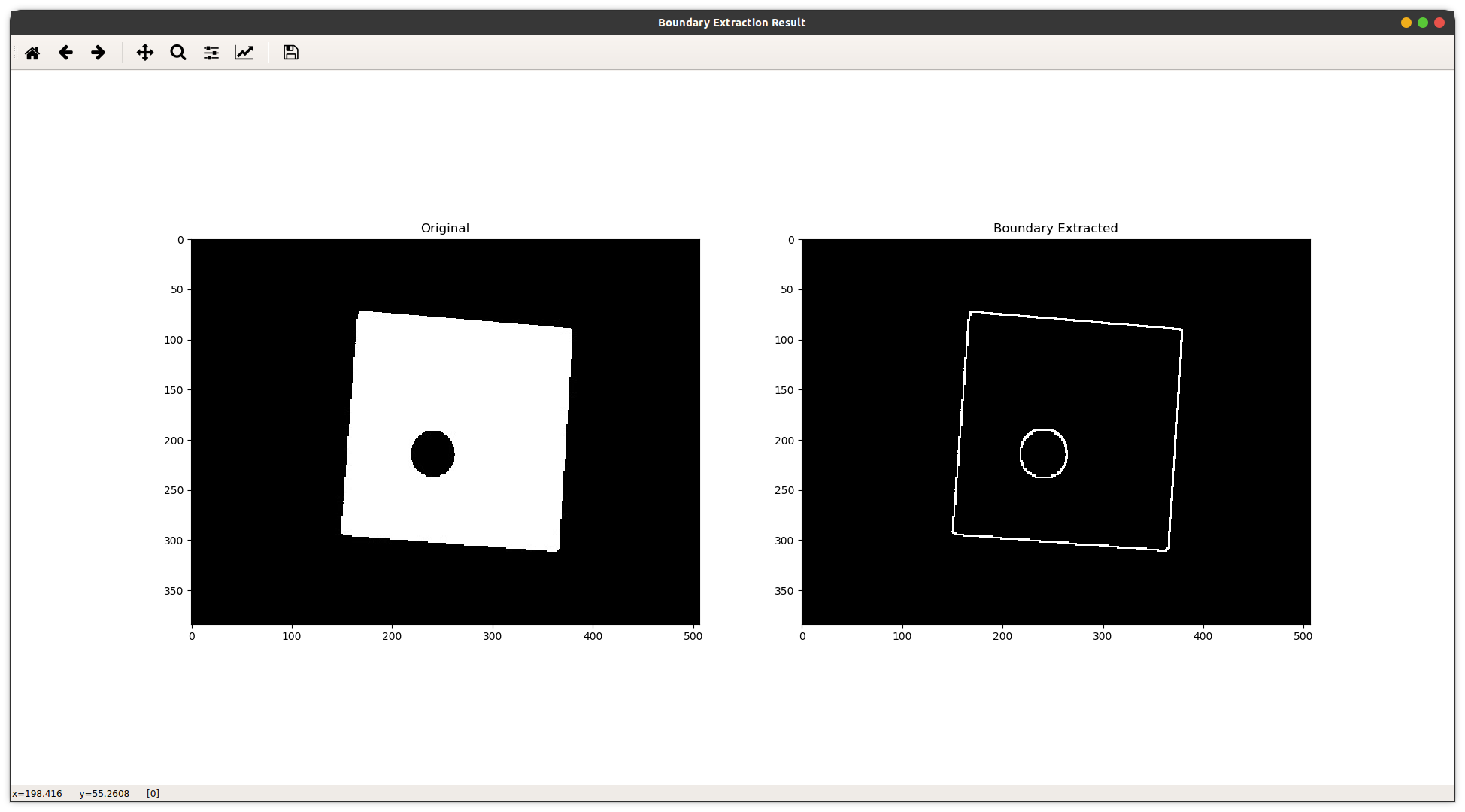Click the x-axis label 300 on left plot
Screen dimensions: 1465x812
pos(492,635)
